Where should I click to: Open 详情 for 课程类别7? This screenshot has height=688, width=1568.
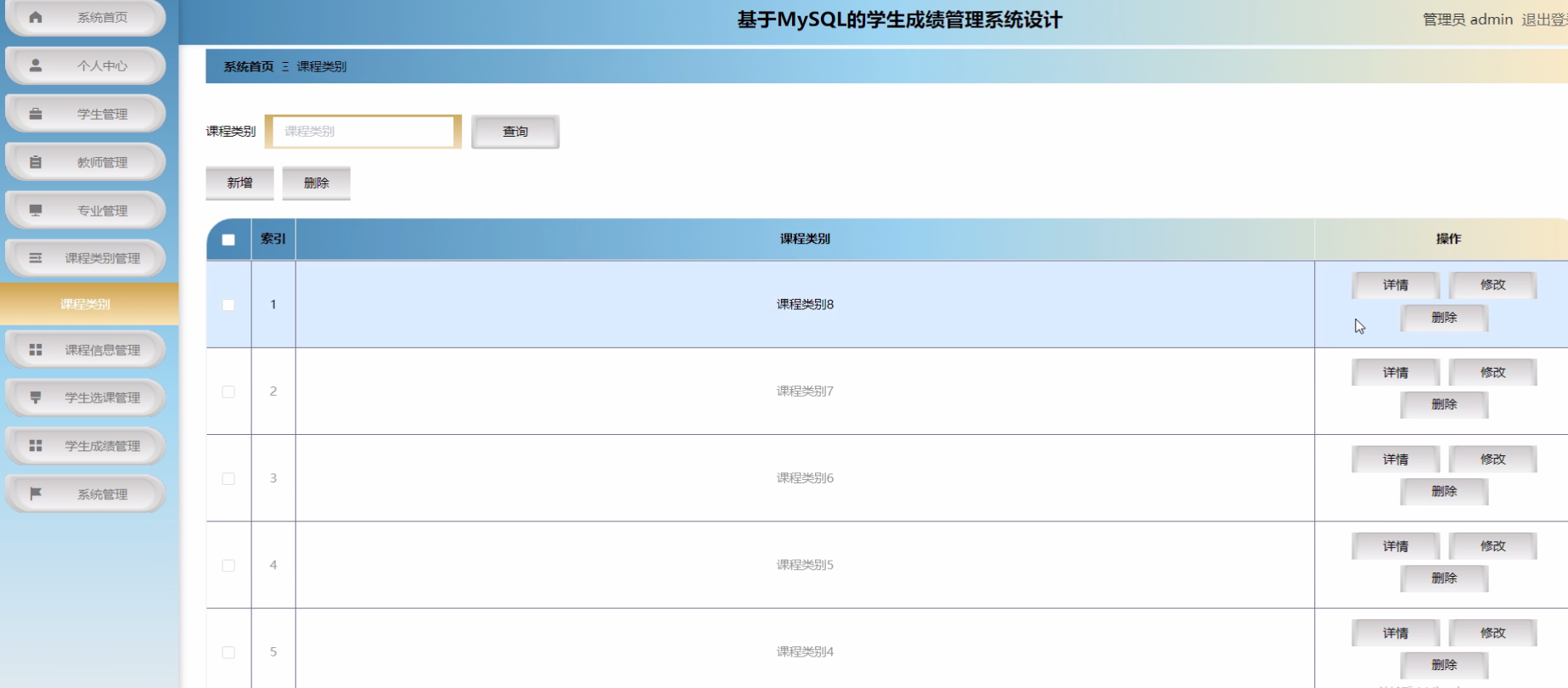pyautogui.click(x=1396, y=373)
